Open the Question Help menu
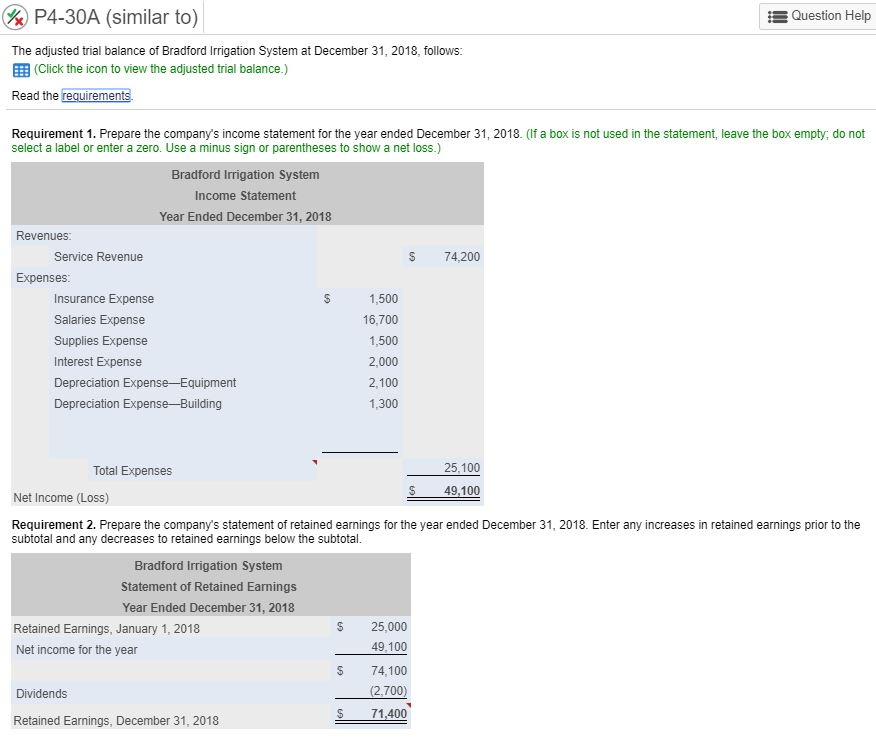This screenshot has height=739, width=876. 818,16
